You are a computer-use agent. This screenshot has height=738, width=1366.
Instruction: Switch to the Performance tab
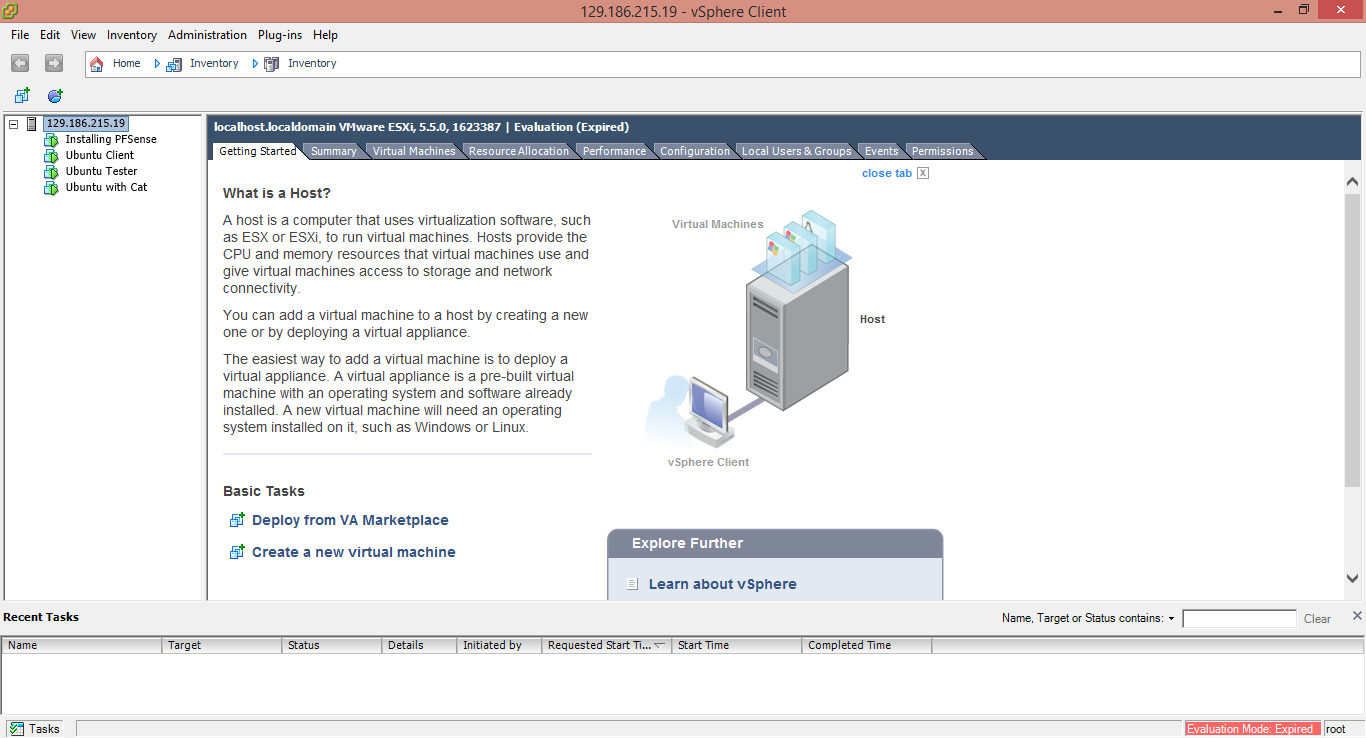[x=614, y=151]
